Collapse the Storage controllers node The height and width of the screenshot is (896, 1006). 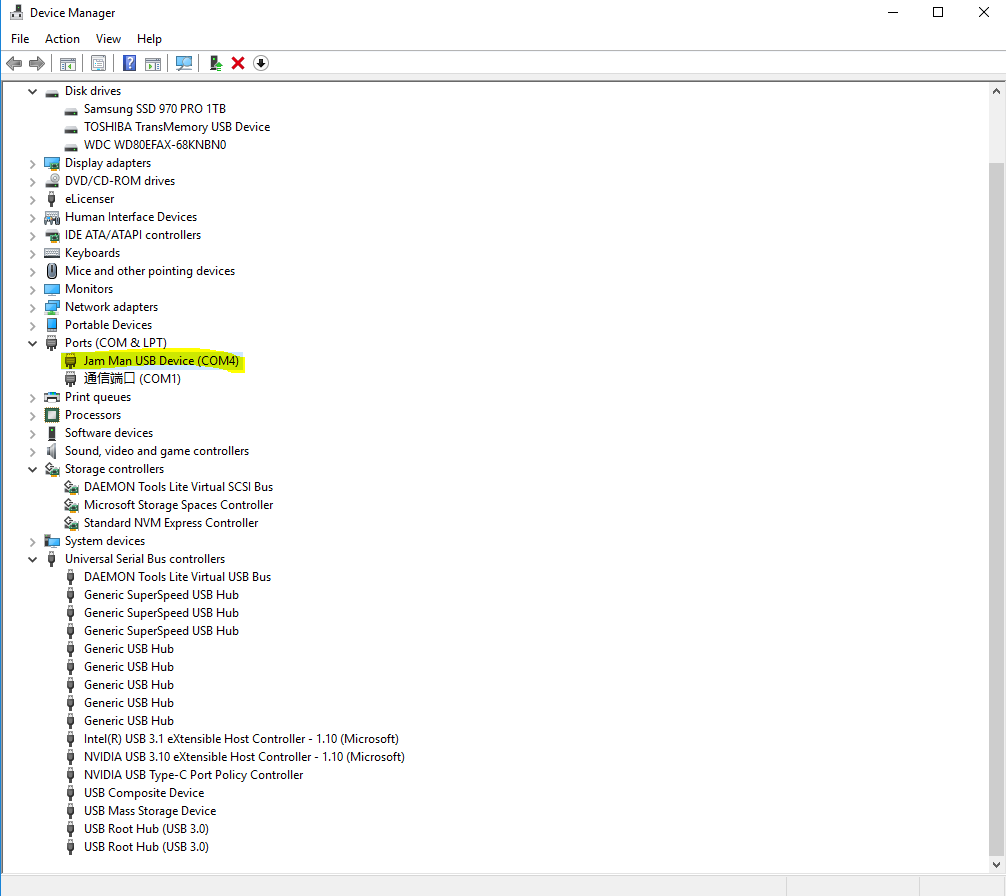33,469
